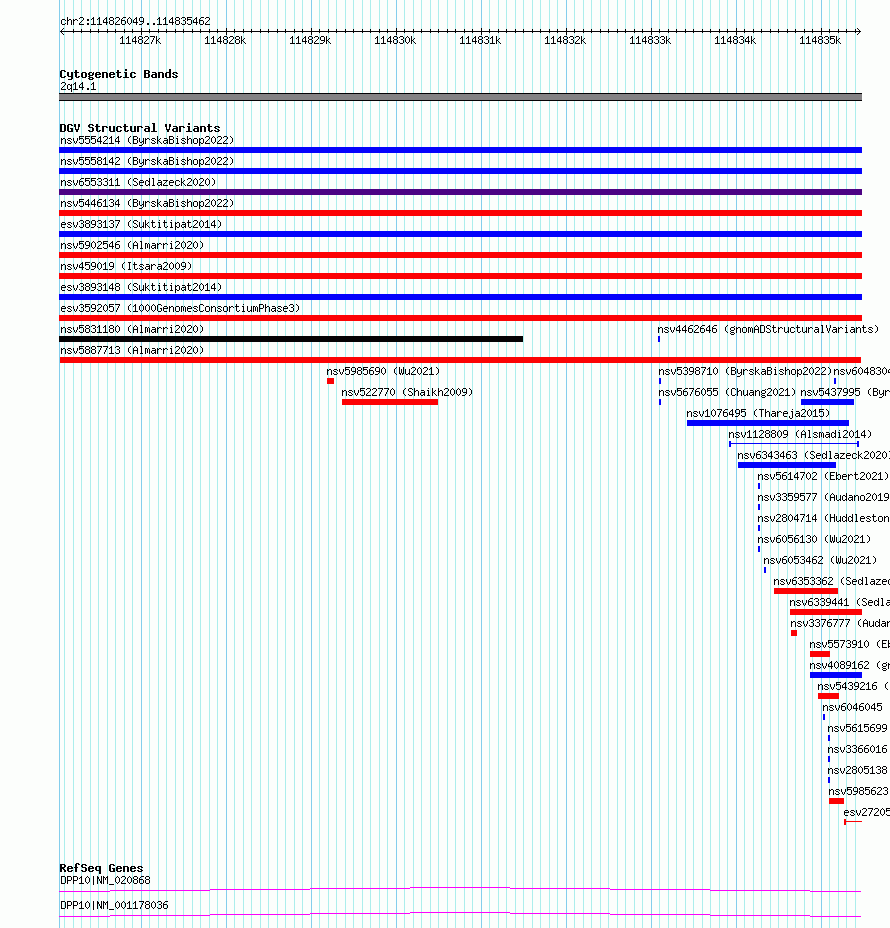Open nsv4462646 (gnomADStructuralVariants) variant
The image size is (890, 928).
click(769, 329)
